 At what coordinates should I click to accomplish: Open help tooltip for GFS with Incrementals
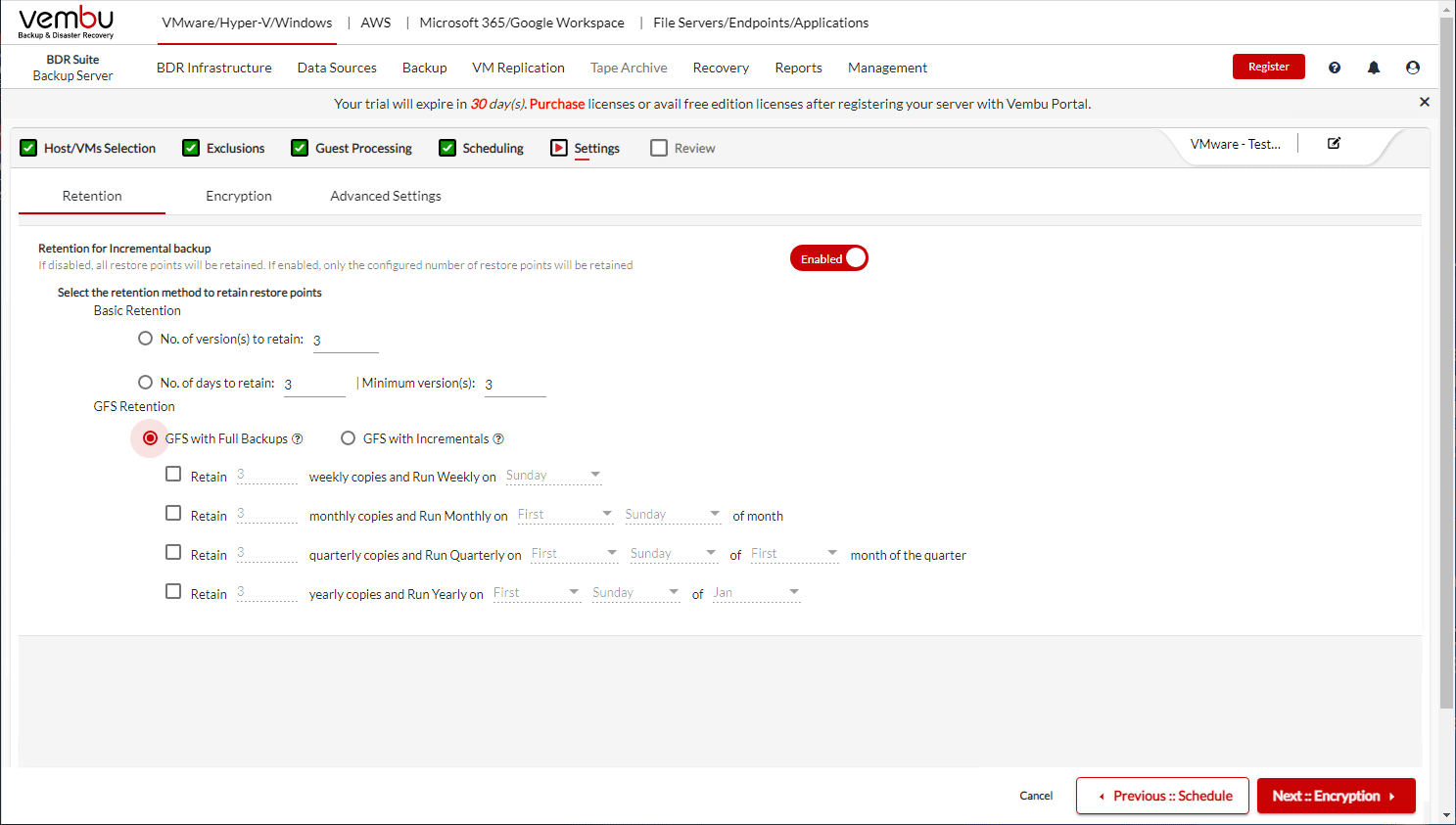(498, 439)
